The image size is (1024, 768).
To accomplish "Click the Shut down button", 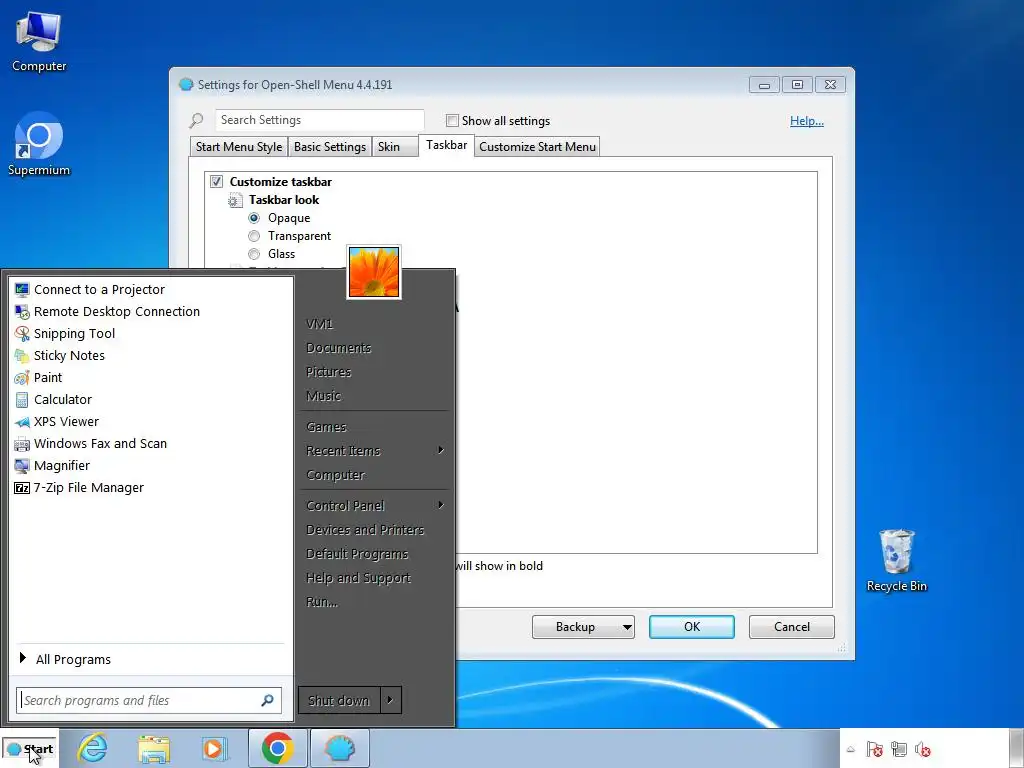I will click(339, 700).
